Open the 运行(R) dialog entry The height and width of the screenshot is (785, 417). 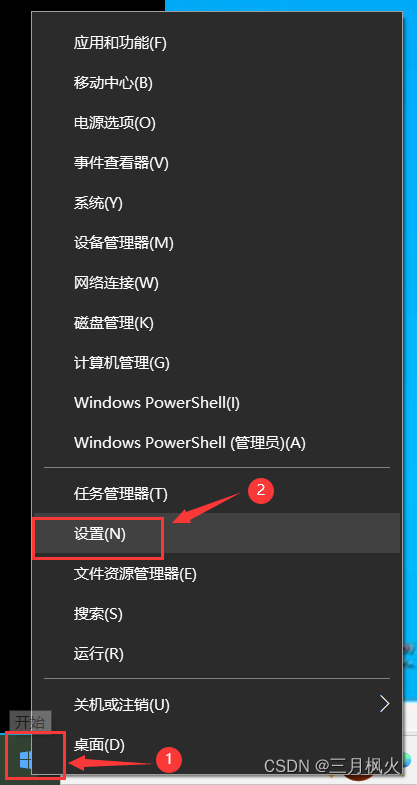pos(99,654)
